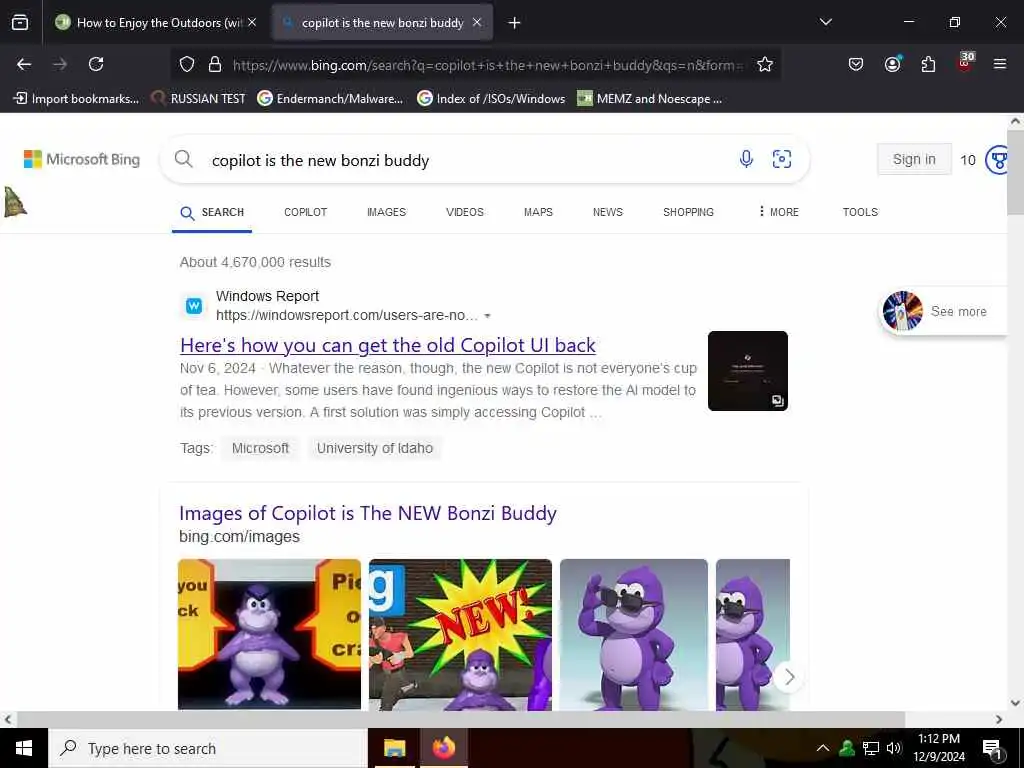1024x768 pixels.
Task: Open the Firefox account icon
Action: point(892,64)
